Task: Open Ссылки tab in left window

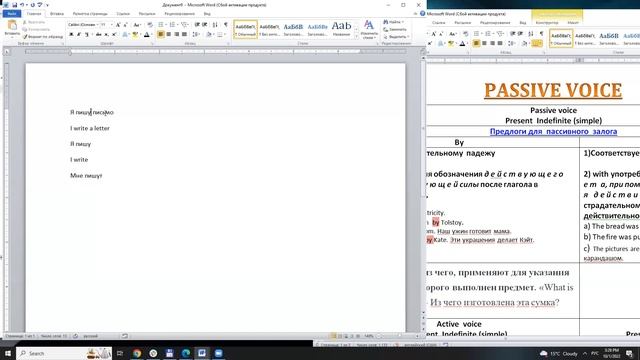Action: [x=123, y=13]
